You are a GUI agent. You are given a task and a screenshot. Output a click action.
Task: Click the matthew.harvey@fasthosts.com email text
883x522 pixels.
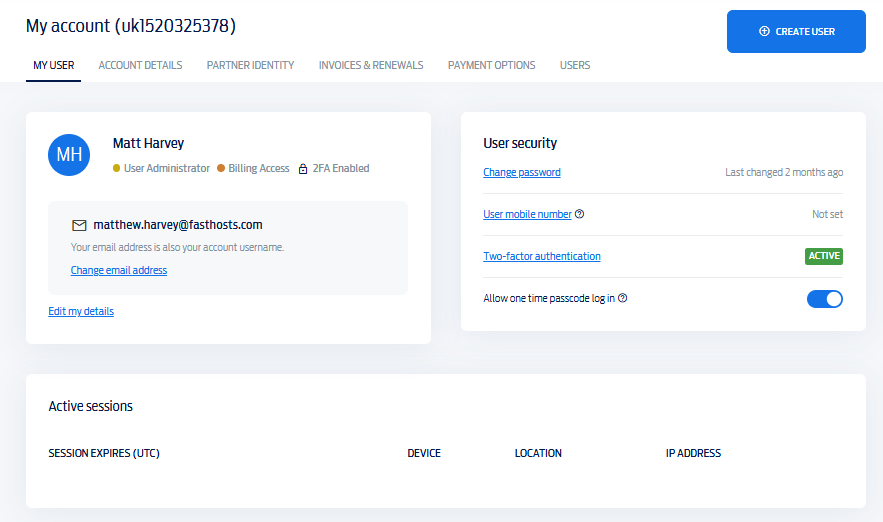point(178,225)
